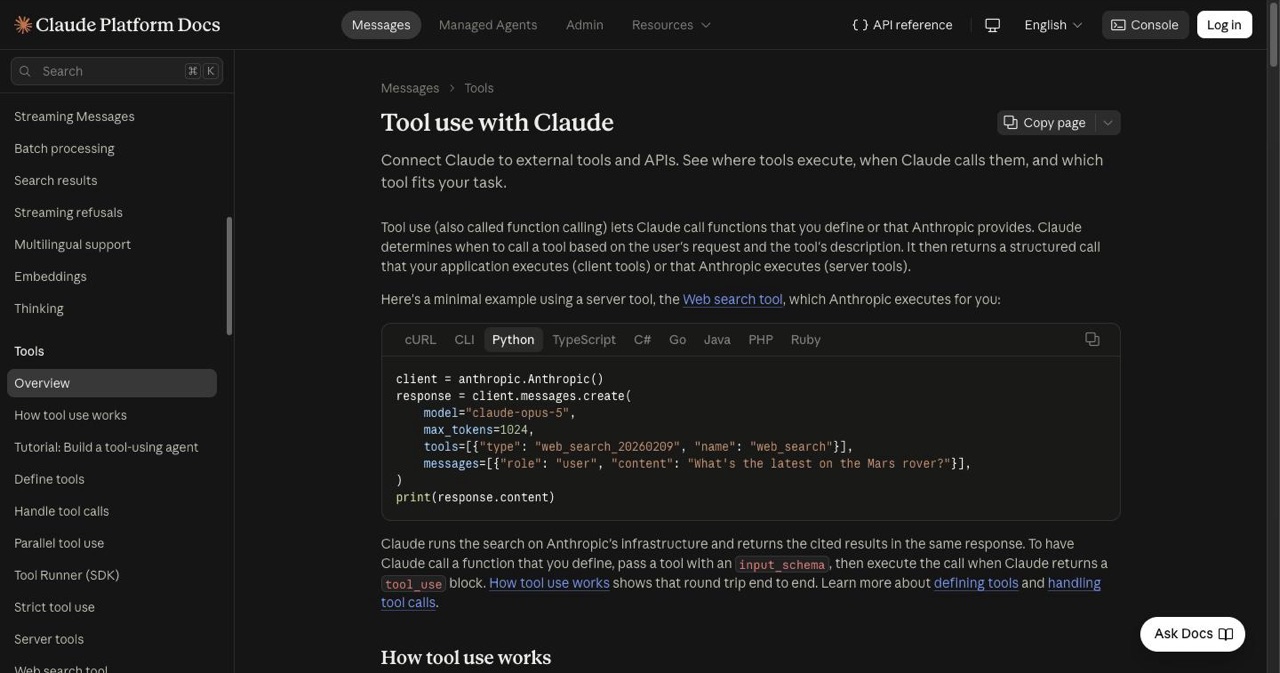Focus the Search input field
The height and width of the screenshot is (673, 1280).
pyautogui.click(x=117, y=71)
